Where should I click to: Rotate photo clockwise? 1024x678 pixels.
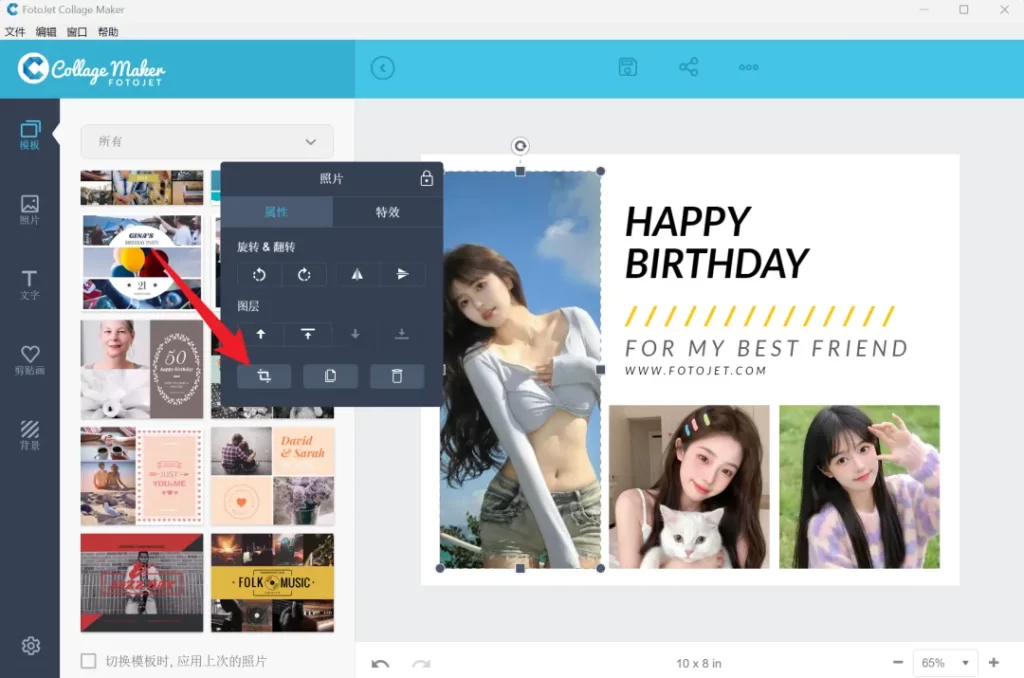coord(304,275)
